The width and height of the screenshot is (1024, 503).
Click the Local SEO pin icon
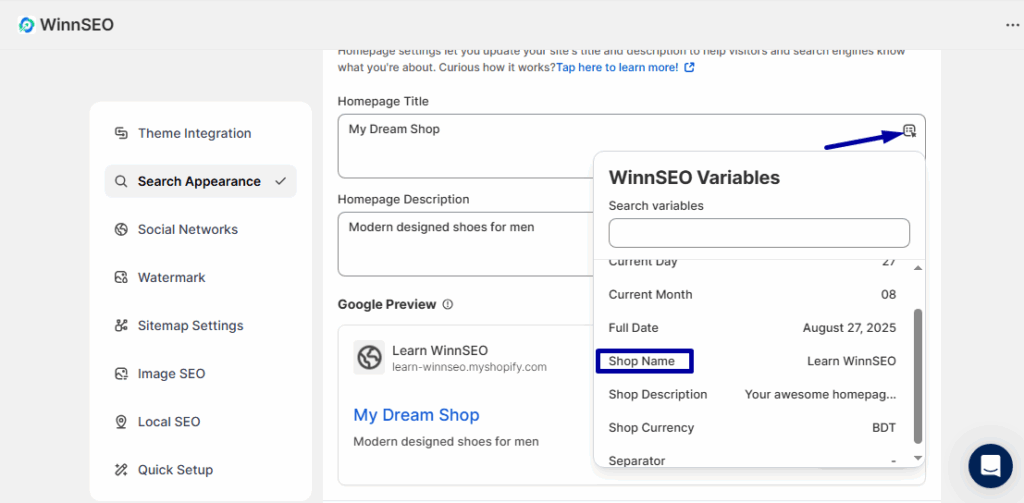[121, 422]
